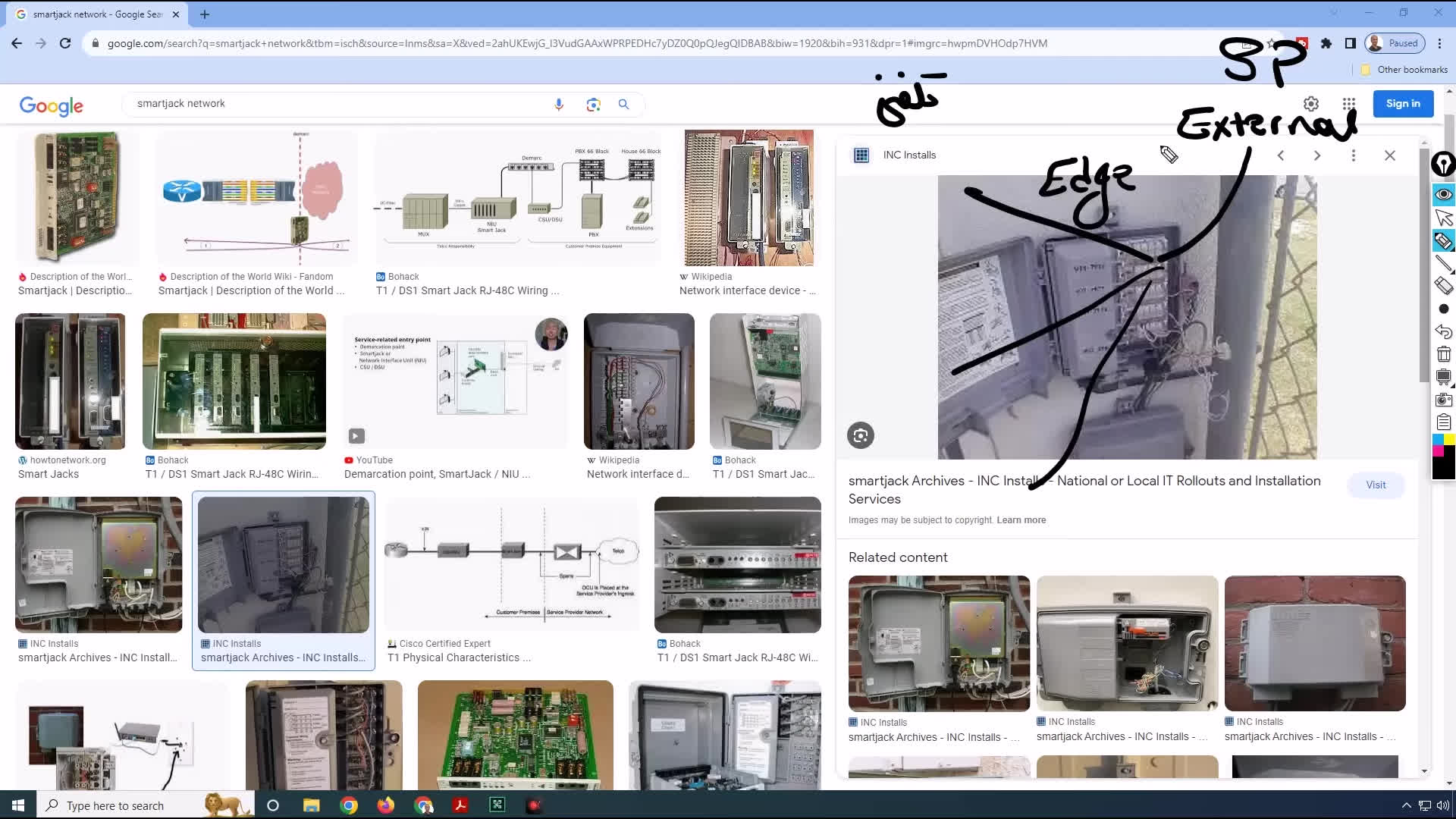Open the Chrome extensions puzzle icon
The height and width of the screenshot is (819, 1456).
1326,43
